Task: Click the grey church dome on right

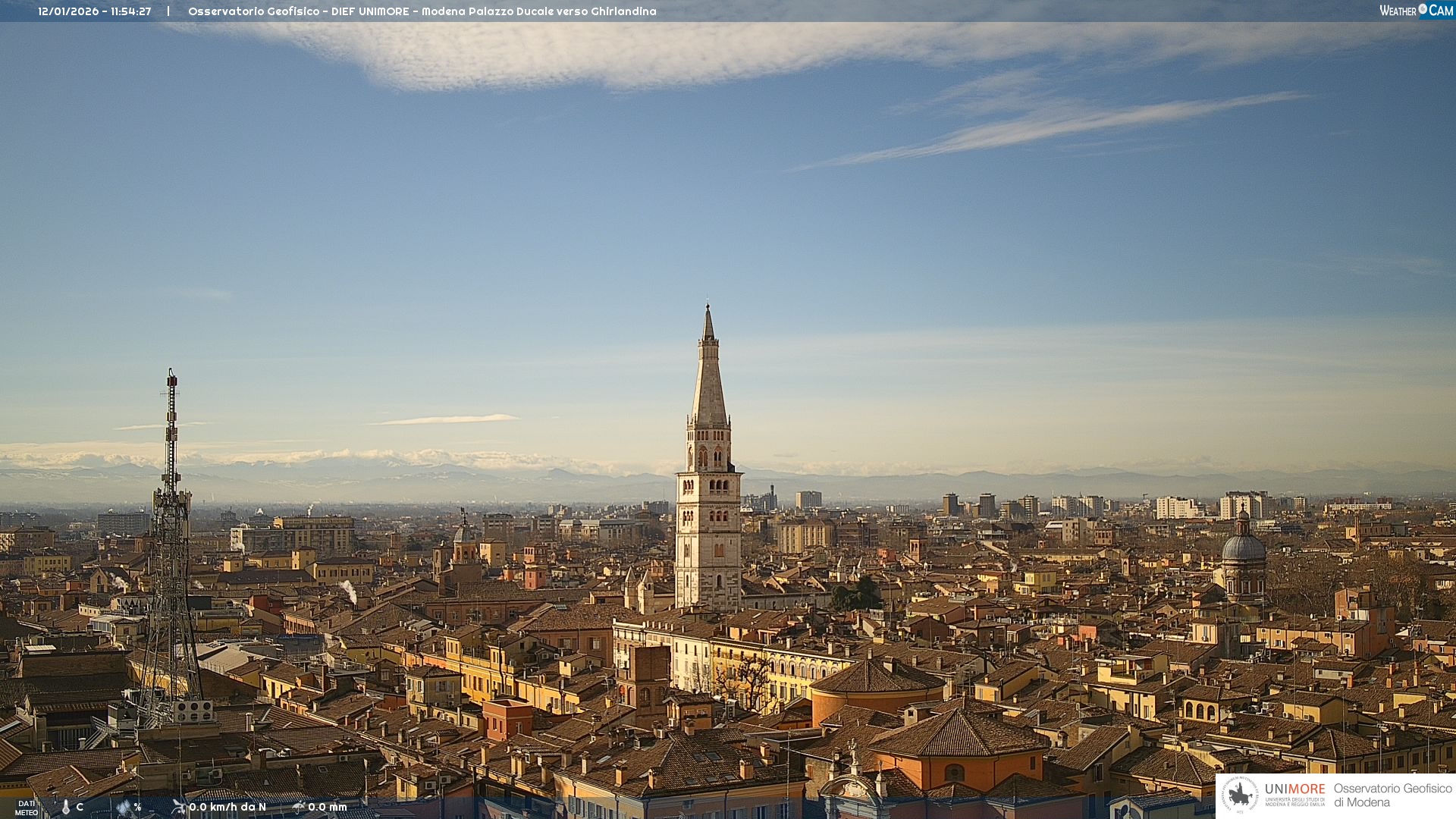Action: pyautogui.click(x=1243, y=548)
